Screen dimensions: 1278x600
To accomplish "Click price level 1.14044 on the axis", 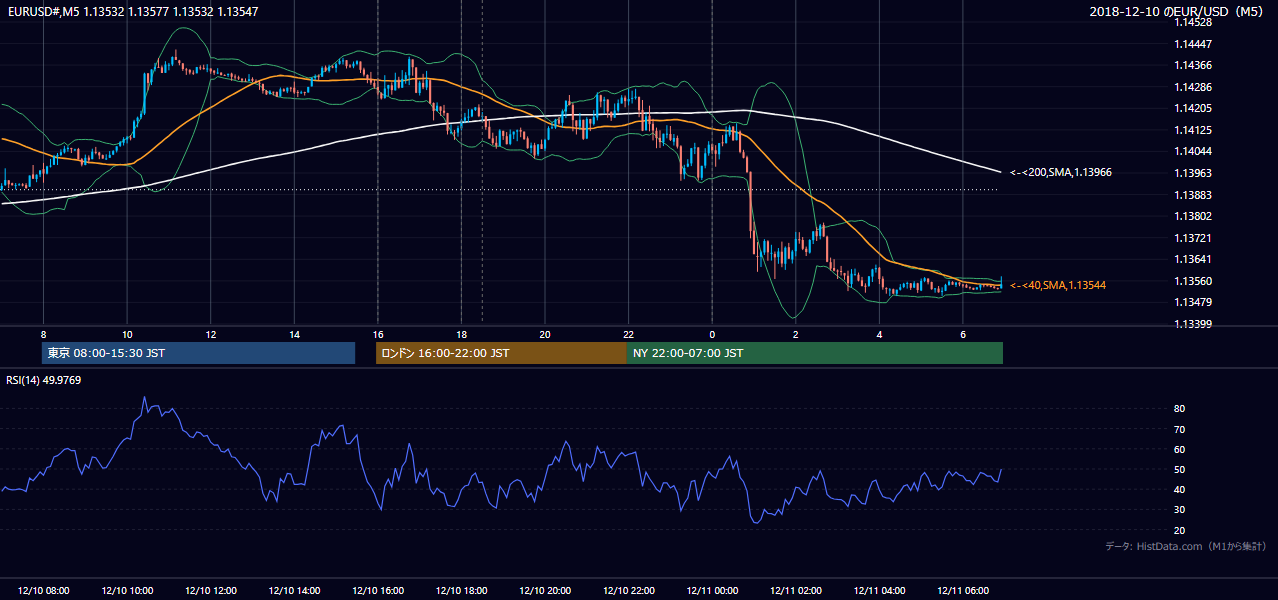I will click(1193, 151).
